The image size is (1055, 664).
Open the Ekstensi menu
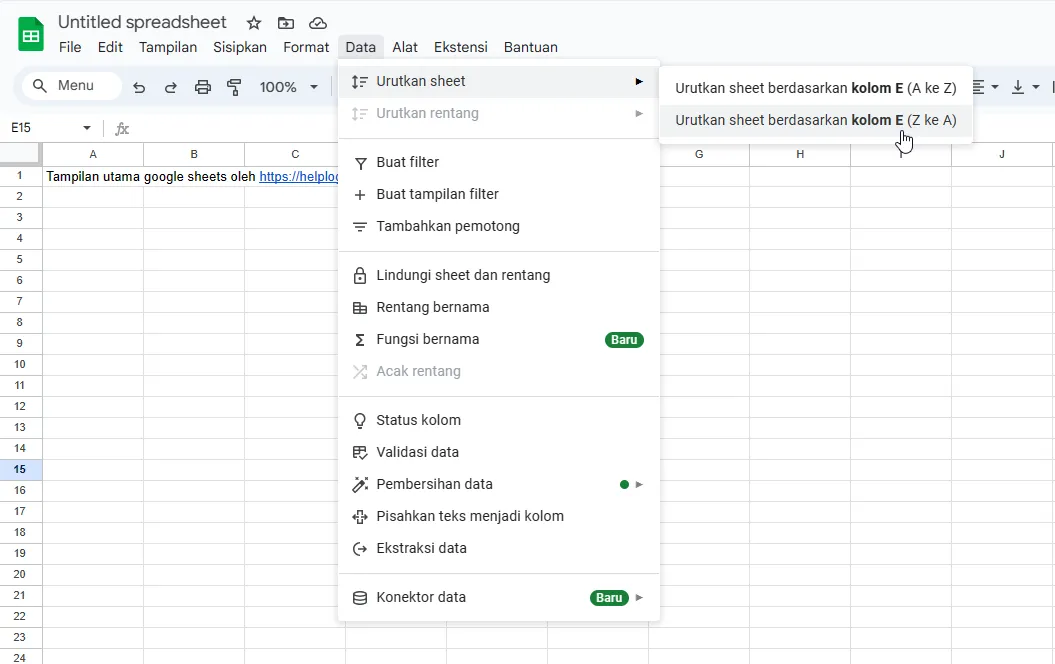point(460,47)
